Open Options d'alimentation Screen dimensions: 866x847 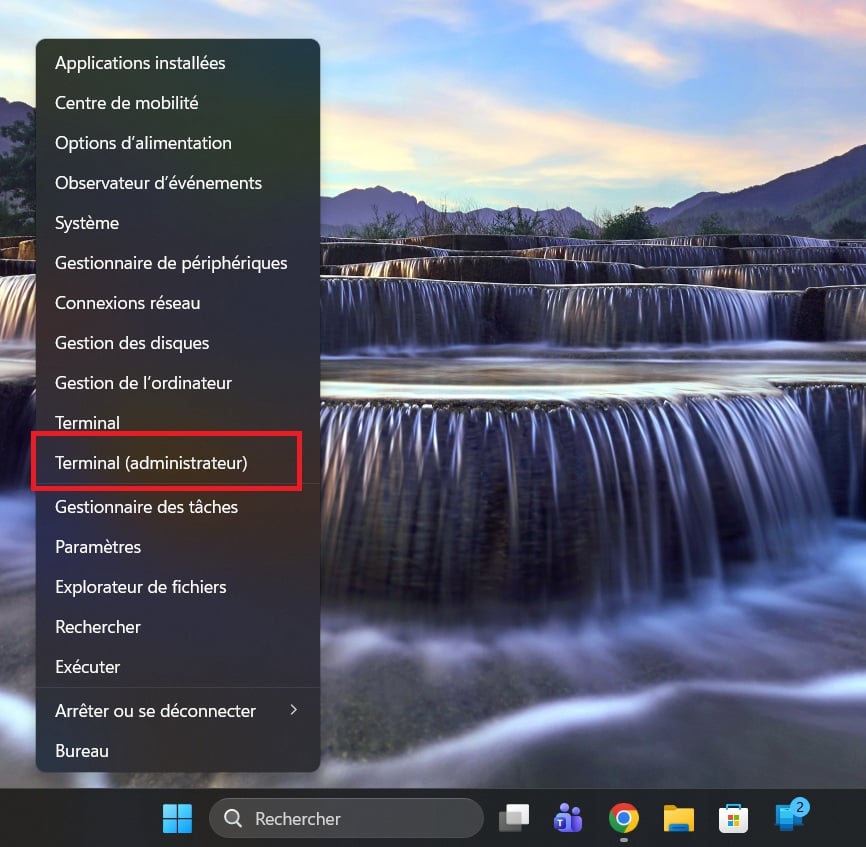point(143,143)
